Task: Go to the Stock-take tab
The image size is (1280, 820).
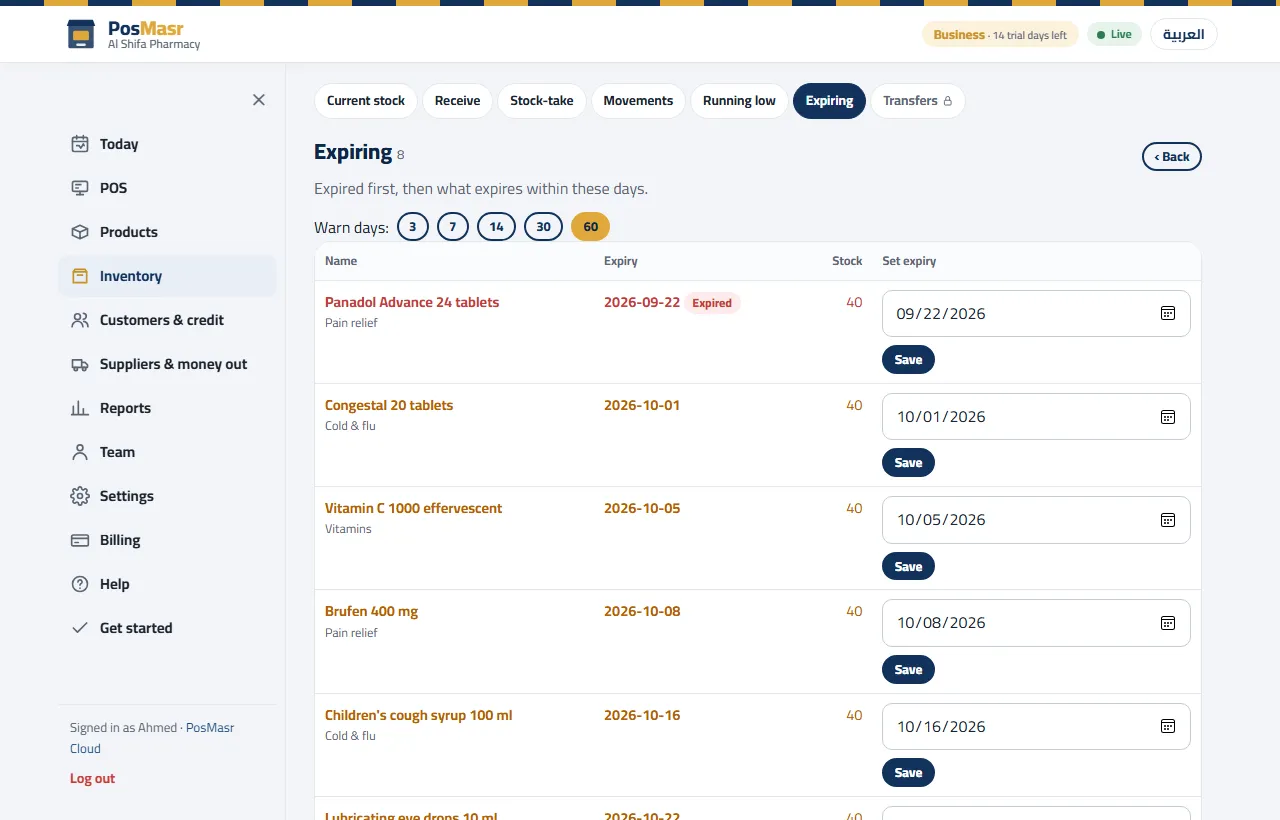Action: pyautogui.click(x=542, y=101)
